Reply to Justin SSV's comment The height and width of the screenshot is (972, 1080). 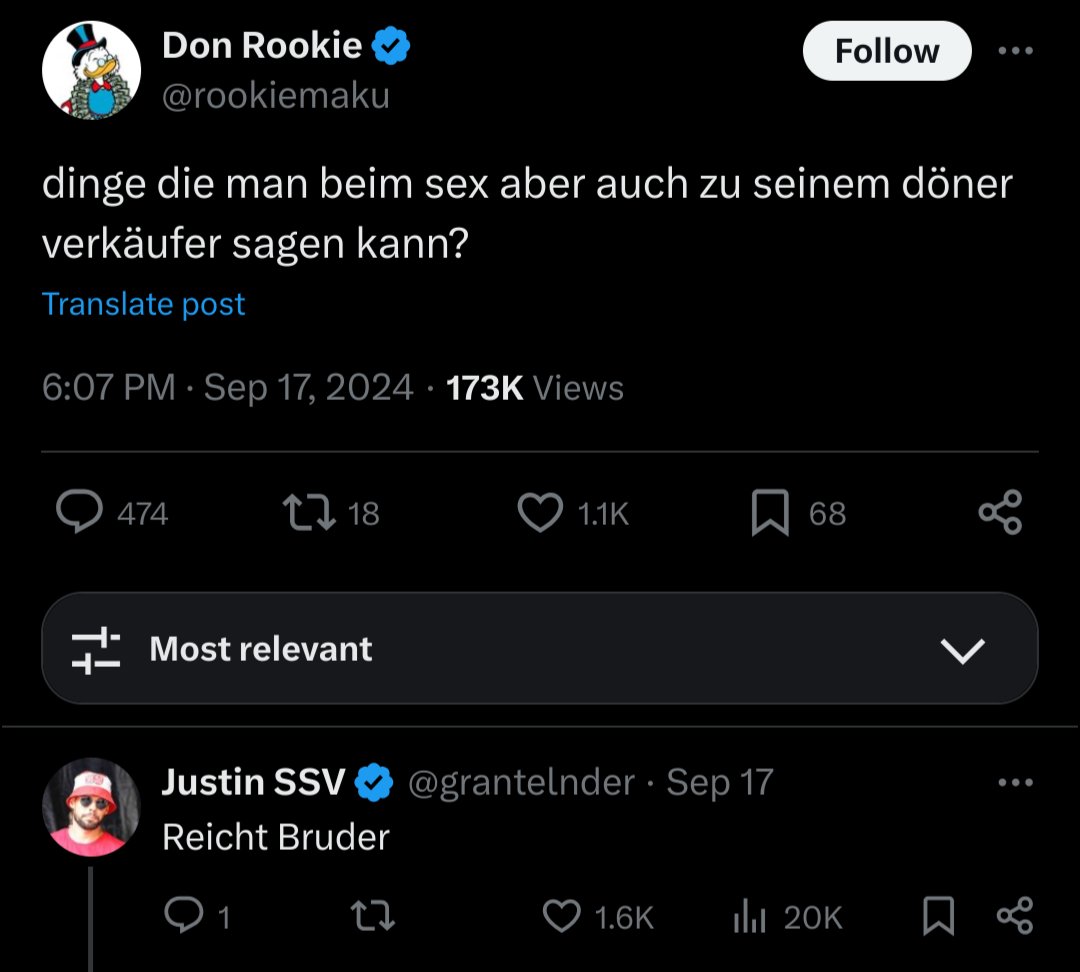click(x=181, y=916)
